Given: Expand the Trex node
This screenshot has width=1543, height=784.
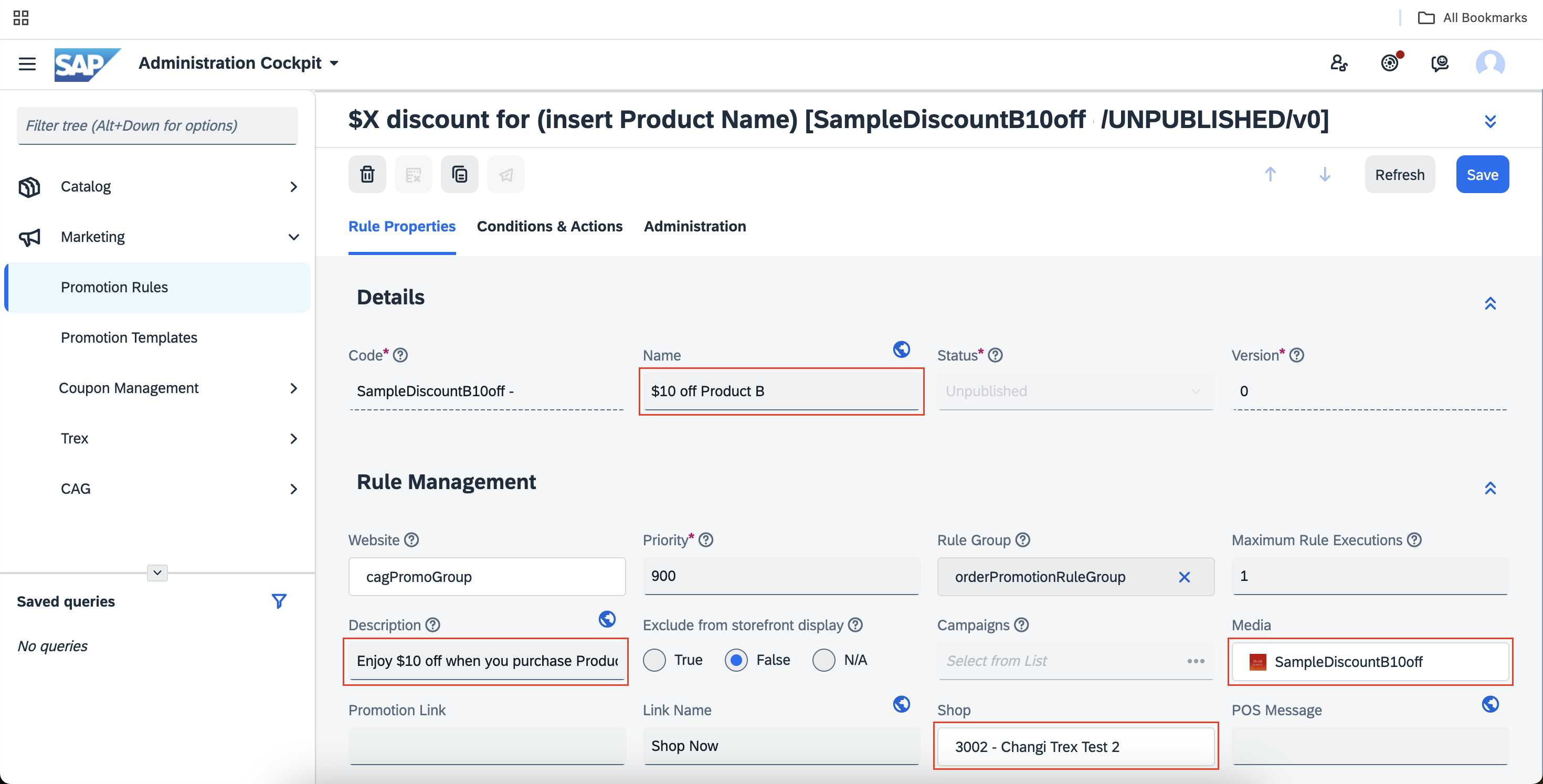Looking at the screenshot, I should coord(293,438).
